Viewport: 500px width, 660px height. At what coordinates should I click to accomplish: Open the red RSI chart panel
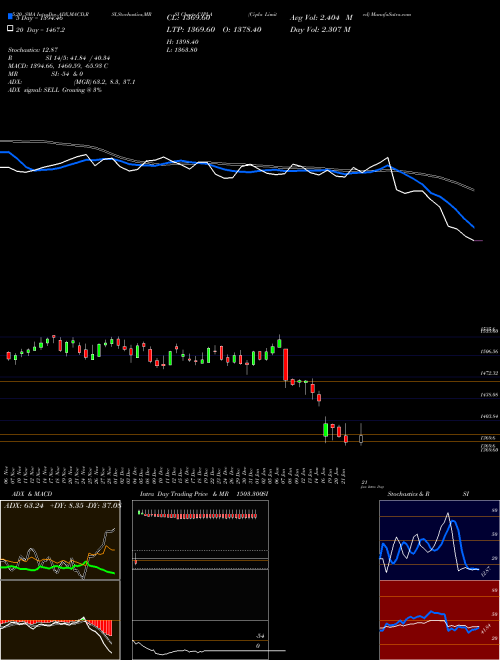pyautogui.click(x=439, y=620)
